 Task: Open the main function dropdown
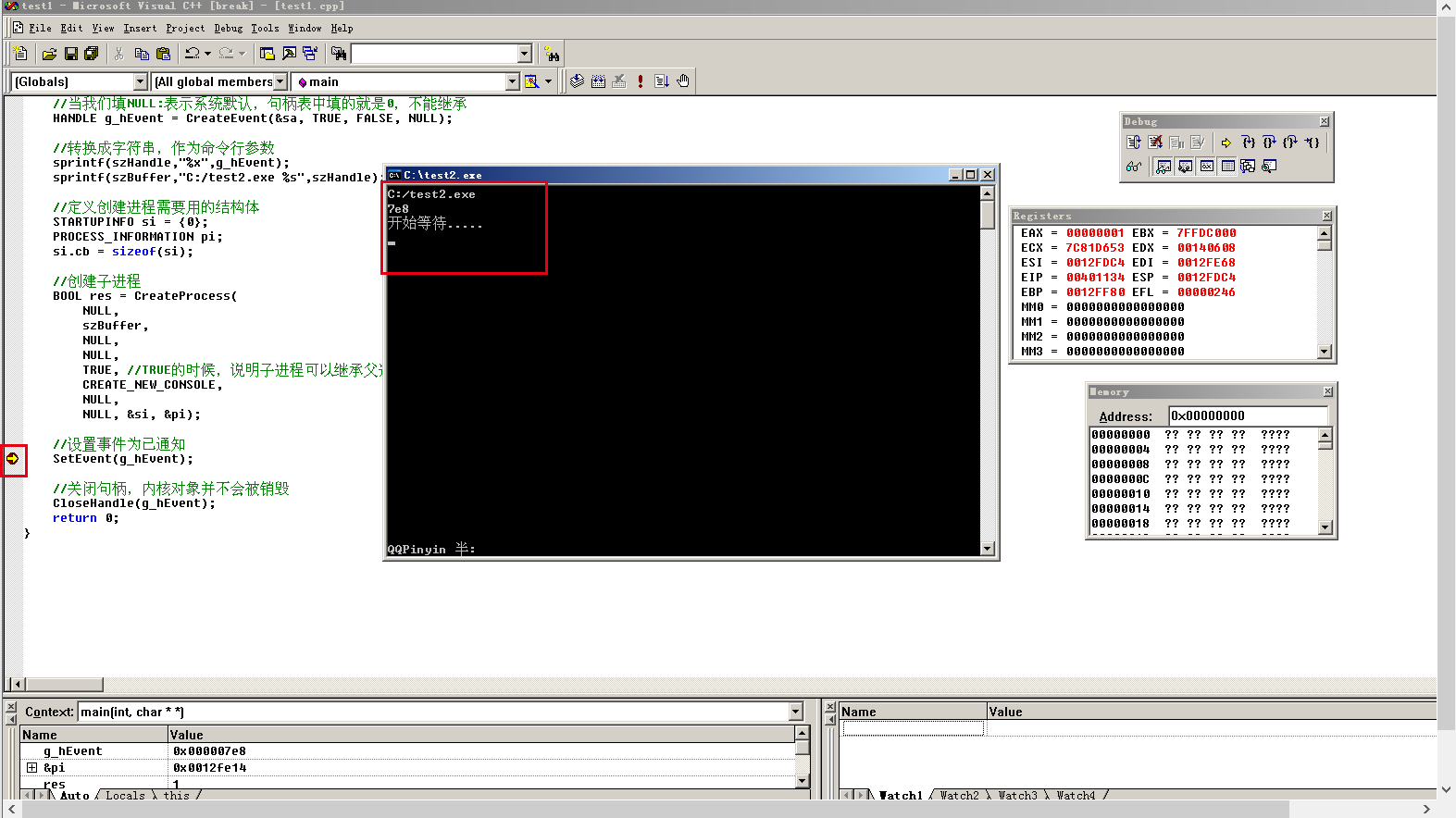[x=512, y=81]
